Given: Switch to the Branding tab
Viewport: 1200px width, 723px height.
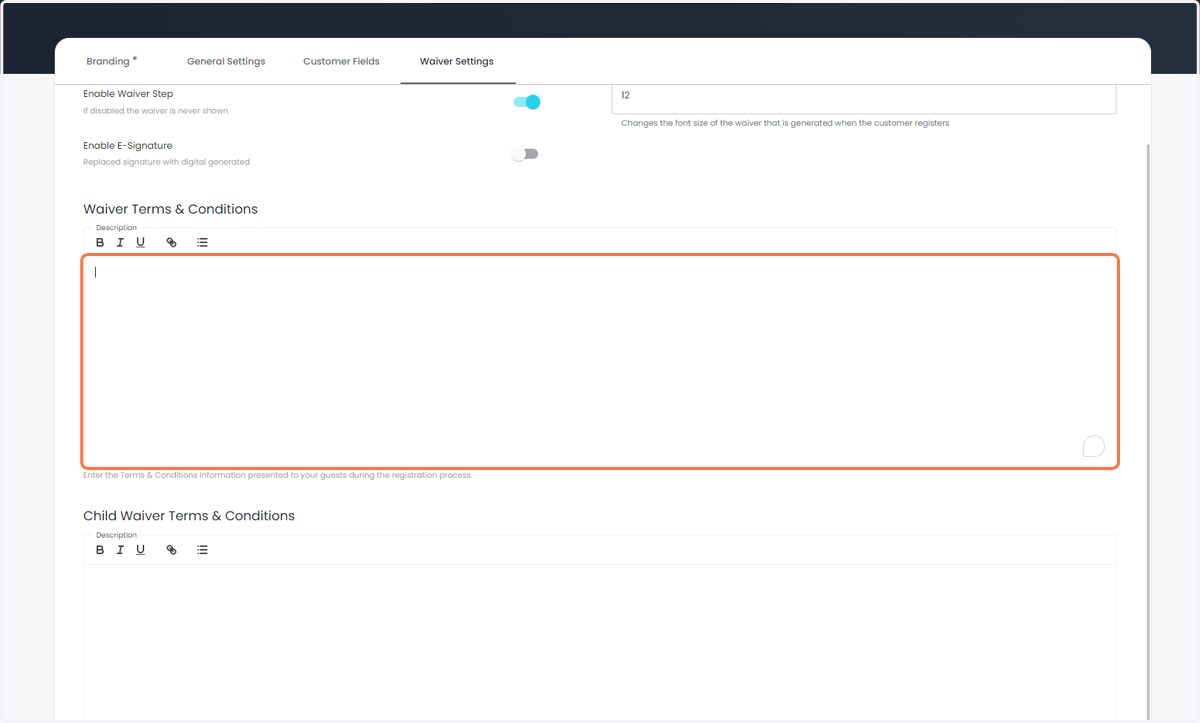Looking at the screenshot, I should point(111,61).
